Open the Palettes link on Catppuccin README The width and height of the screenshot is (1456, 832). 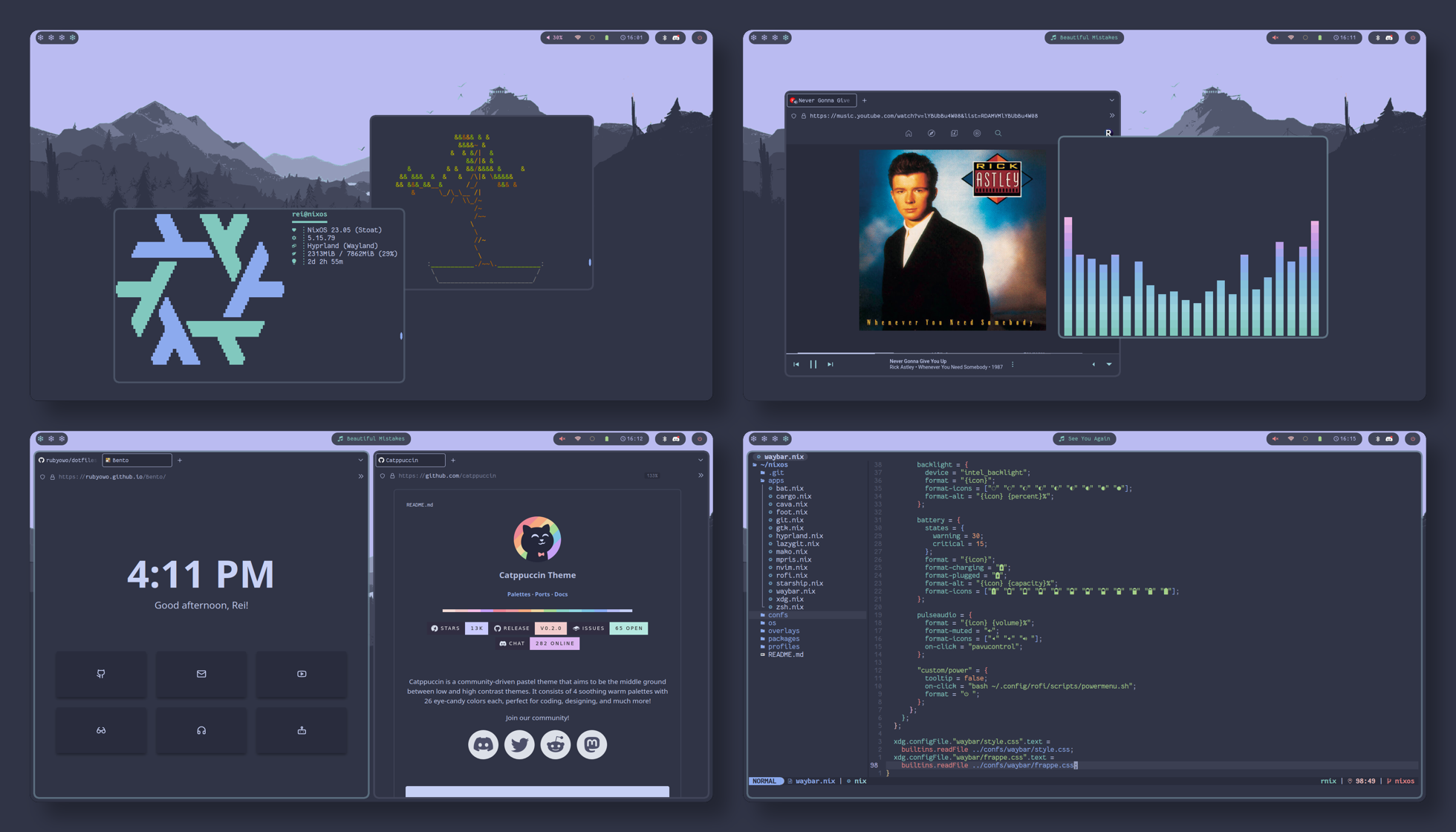click(x=519, y=594)
